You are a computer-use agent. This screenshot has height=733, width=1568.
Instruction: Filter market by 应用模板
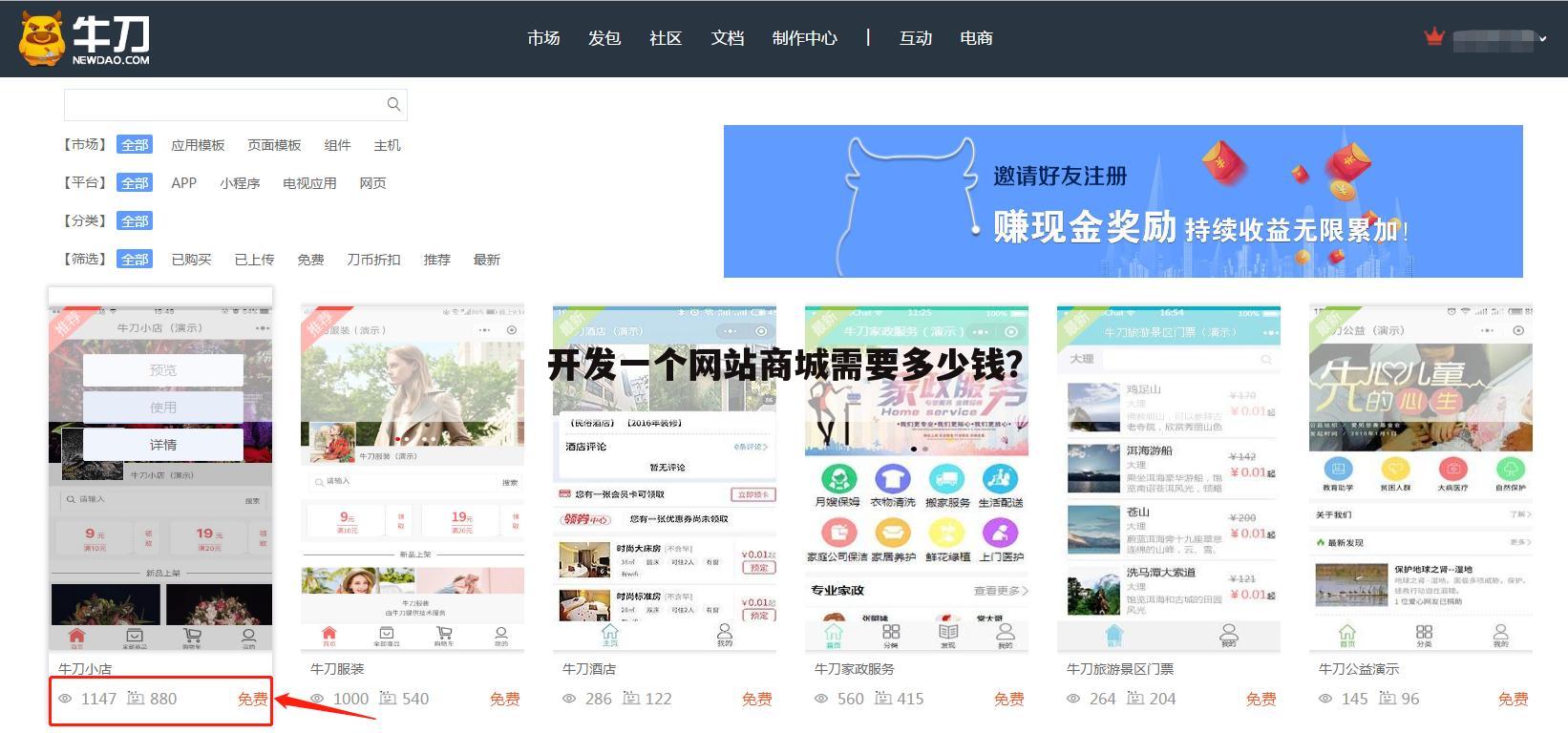198,145
